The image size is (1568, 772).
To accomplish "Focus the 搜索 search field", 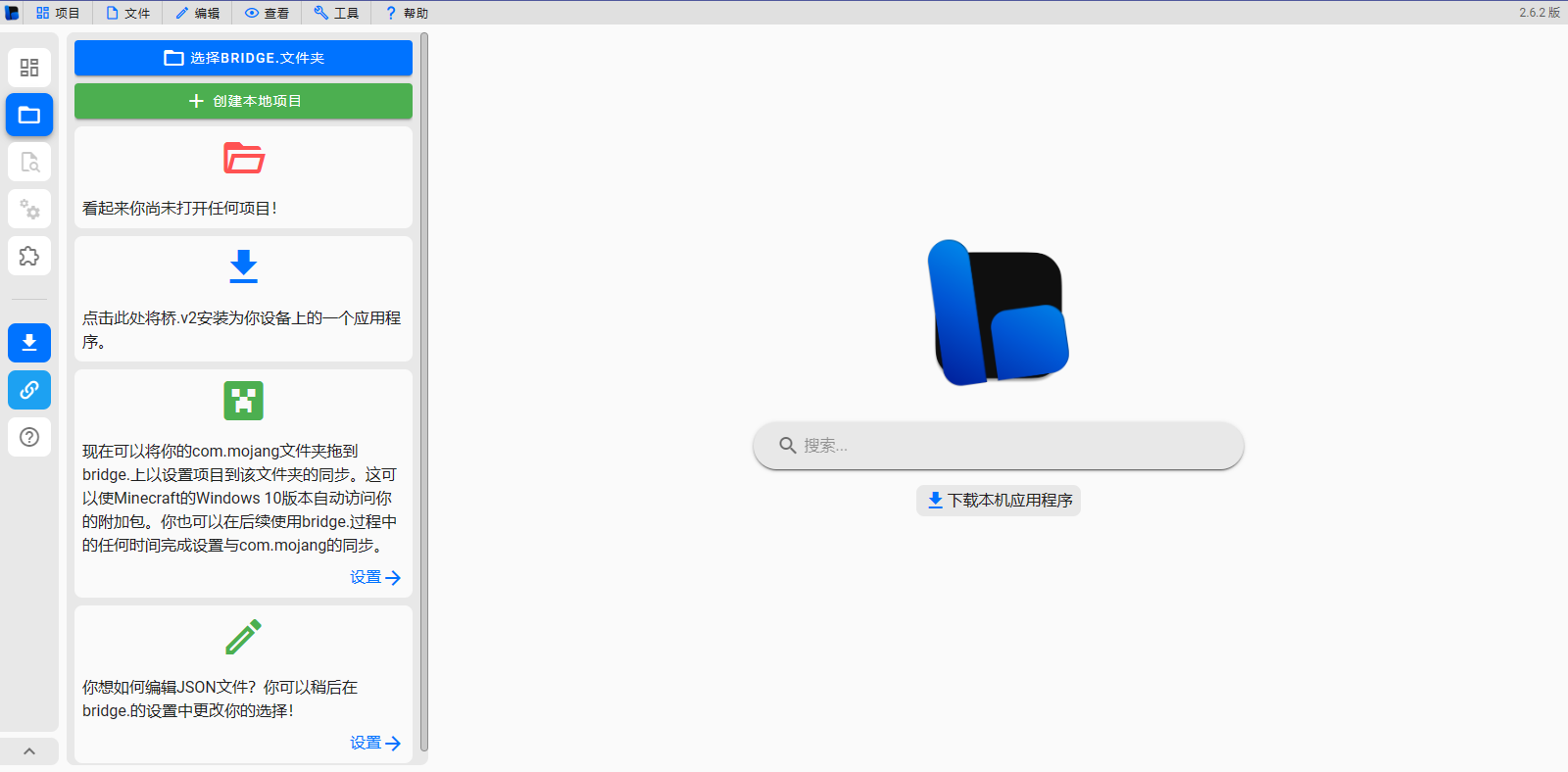I will [x=999, y=446].
